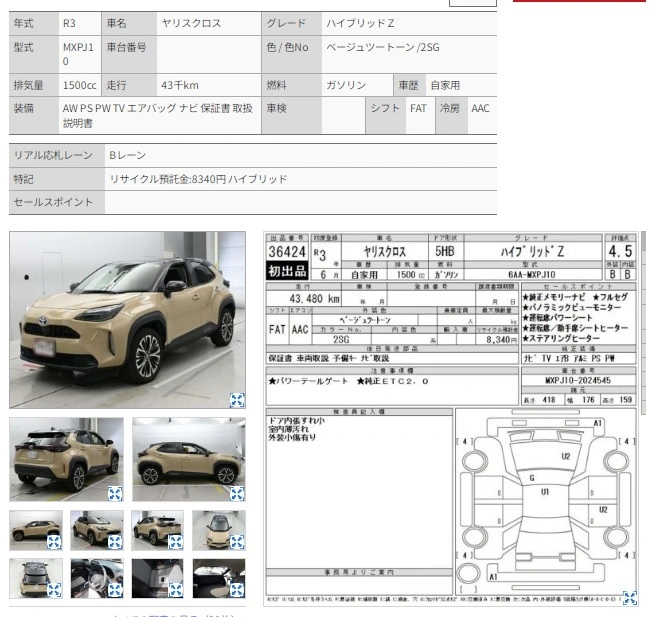655x617 pixels.
Task: Click expand icon on the auction sheet image
Action: tap(630, 598)
